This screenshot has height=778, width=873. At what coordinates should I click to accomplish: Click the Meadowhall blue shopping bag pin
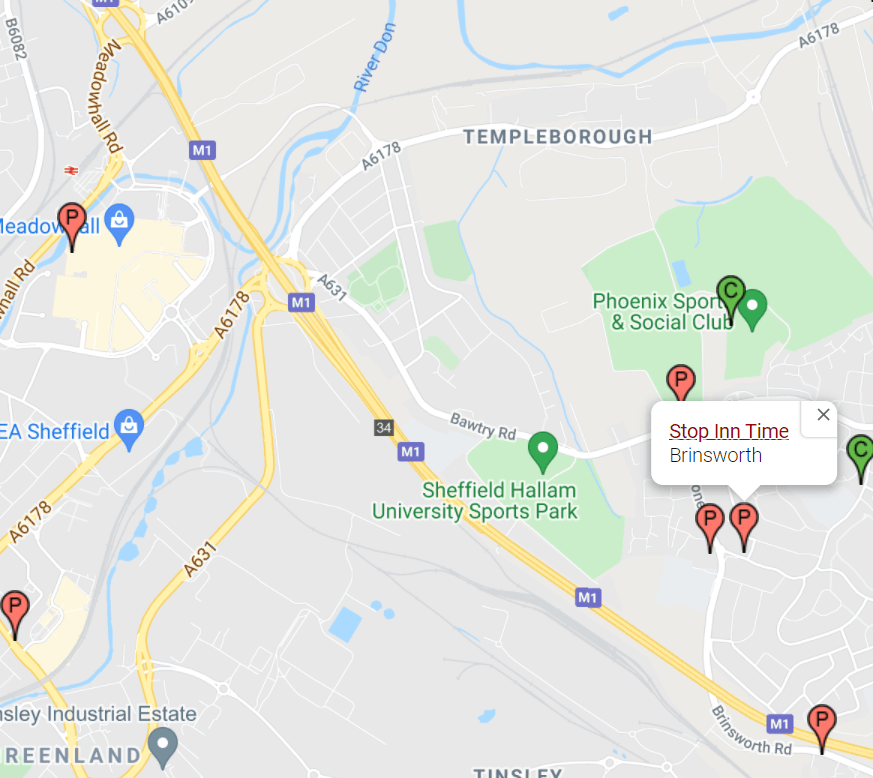click(119, 224)
